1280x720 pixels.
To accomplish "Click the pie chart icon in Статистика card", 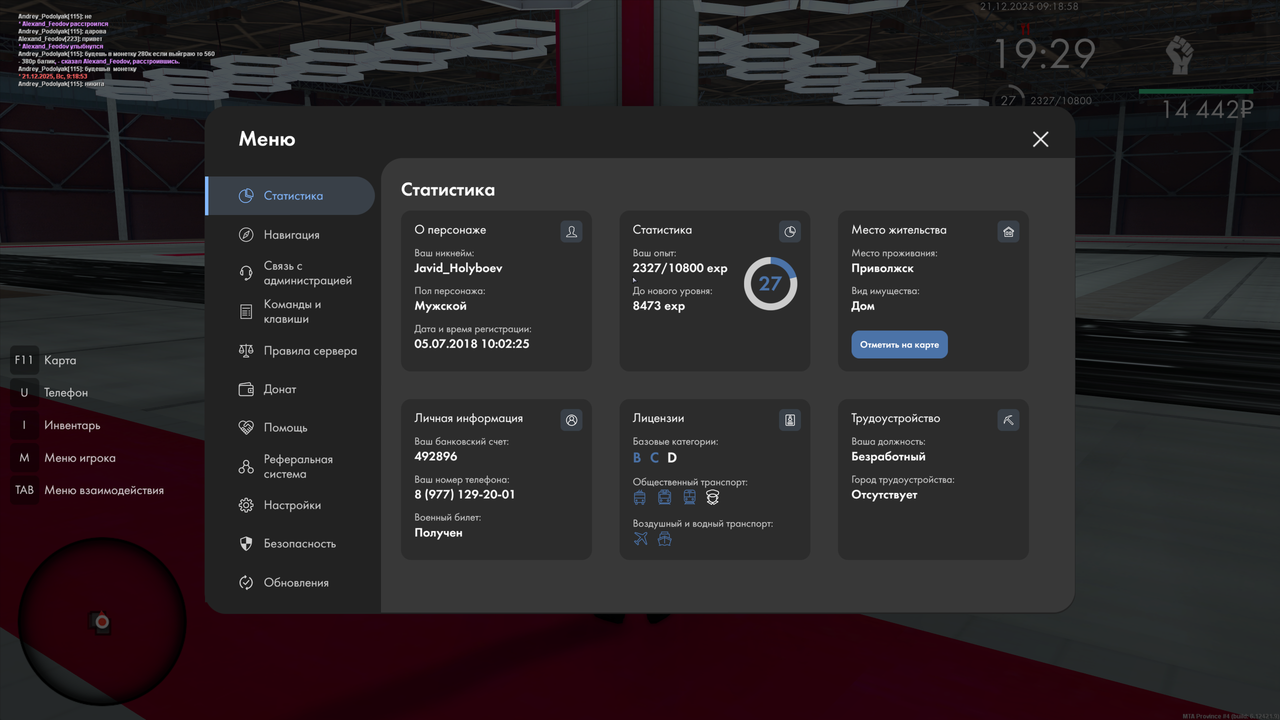I will click(790, 232).
